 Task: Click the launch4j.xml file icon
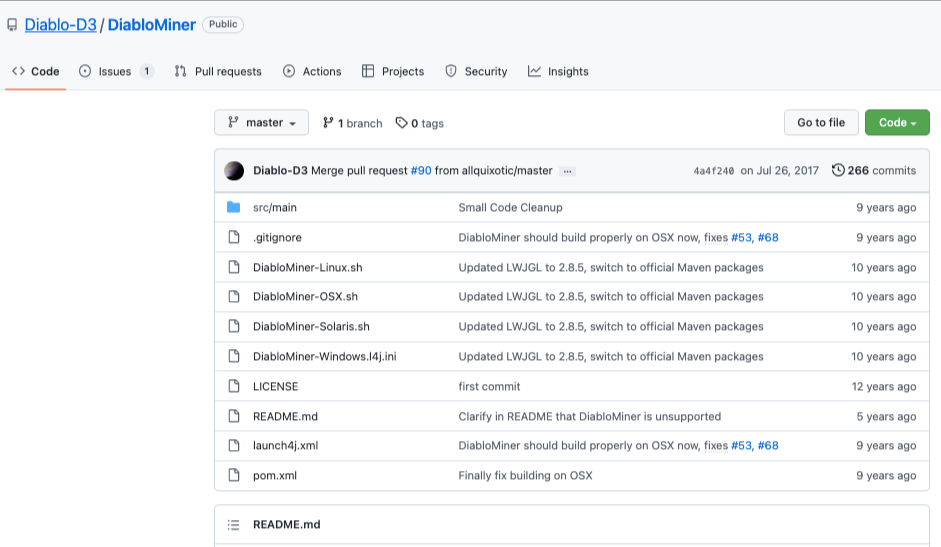(234, 446)
